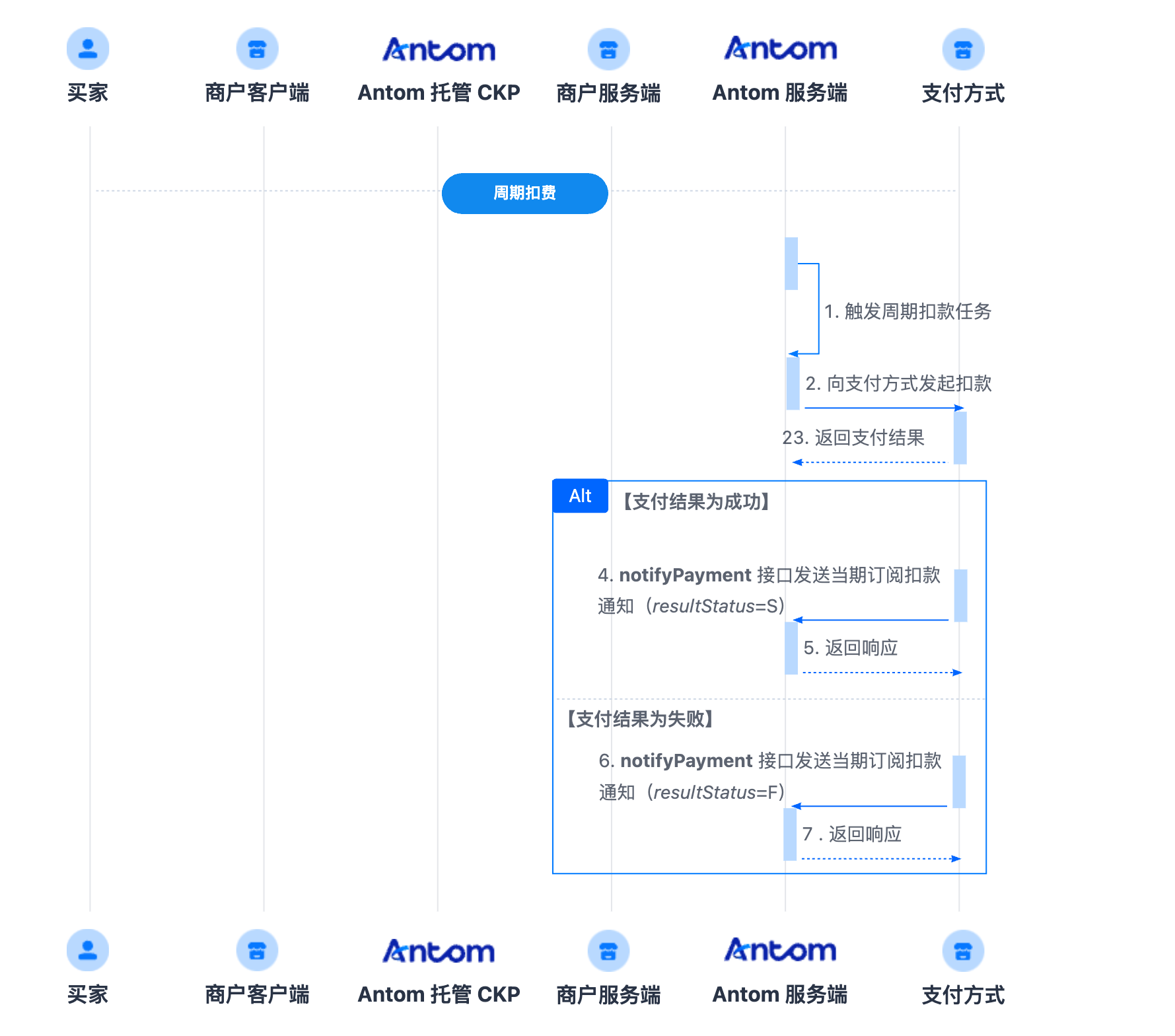Click the buyer (买家) icon at top
1175x1036 pixels.
click(x=88, y=48)
